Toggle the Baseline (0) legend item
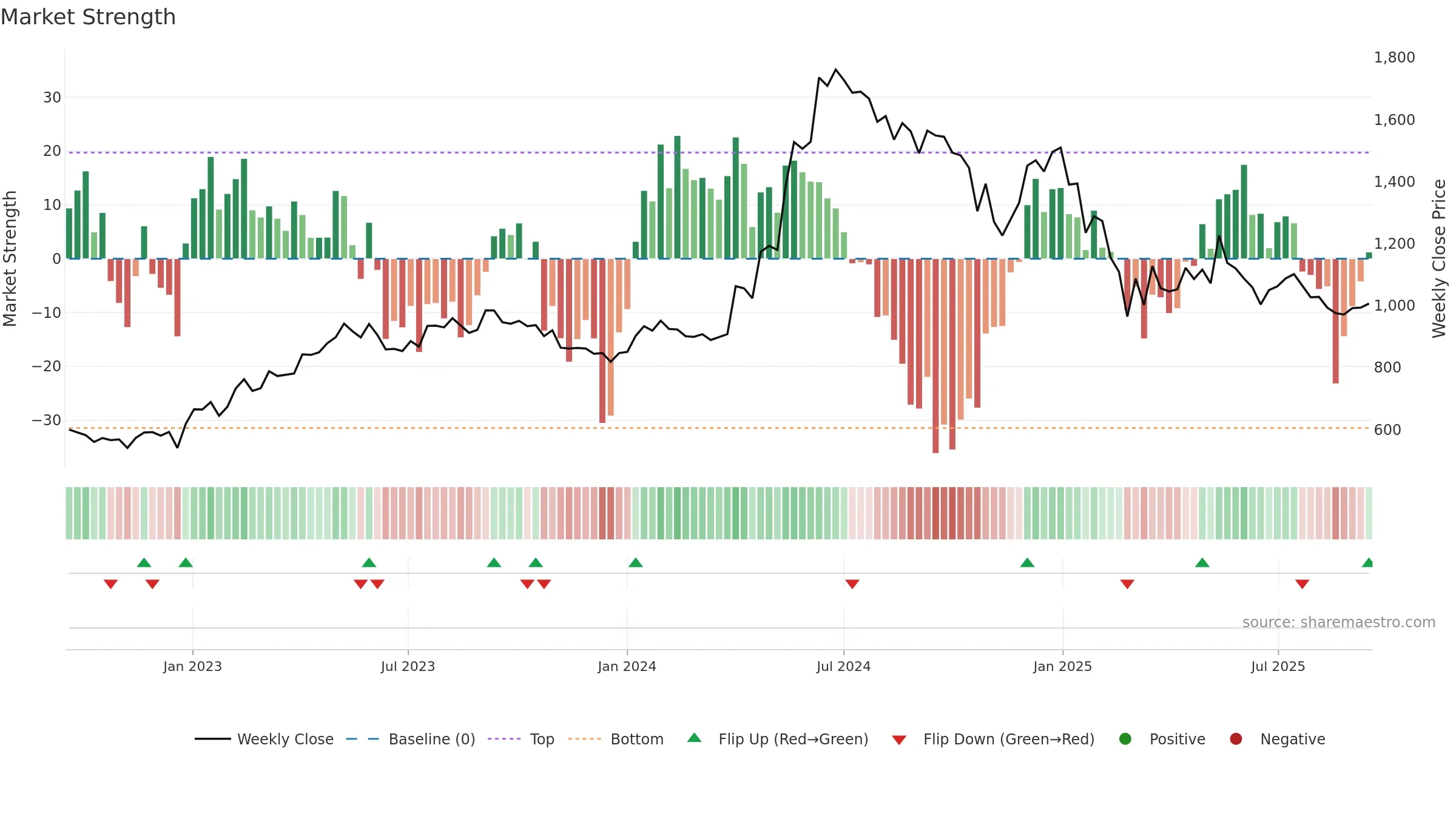The width and height of the screenshot is (1456, 819). click(x=411, y=739)
